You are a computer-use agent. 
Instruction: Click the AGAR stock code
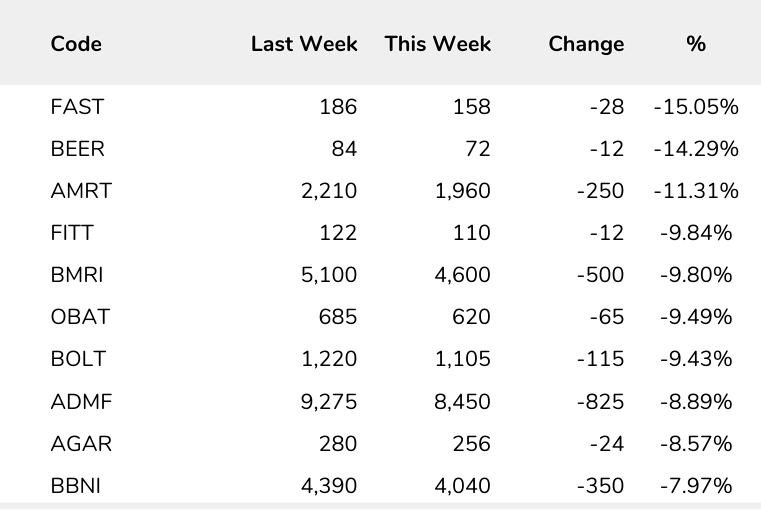tap(79, 444)
